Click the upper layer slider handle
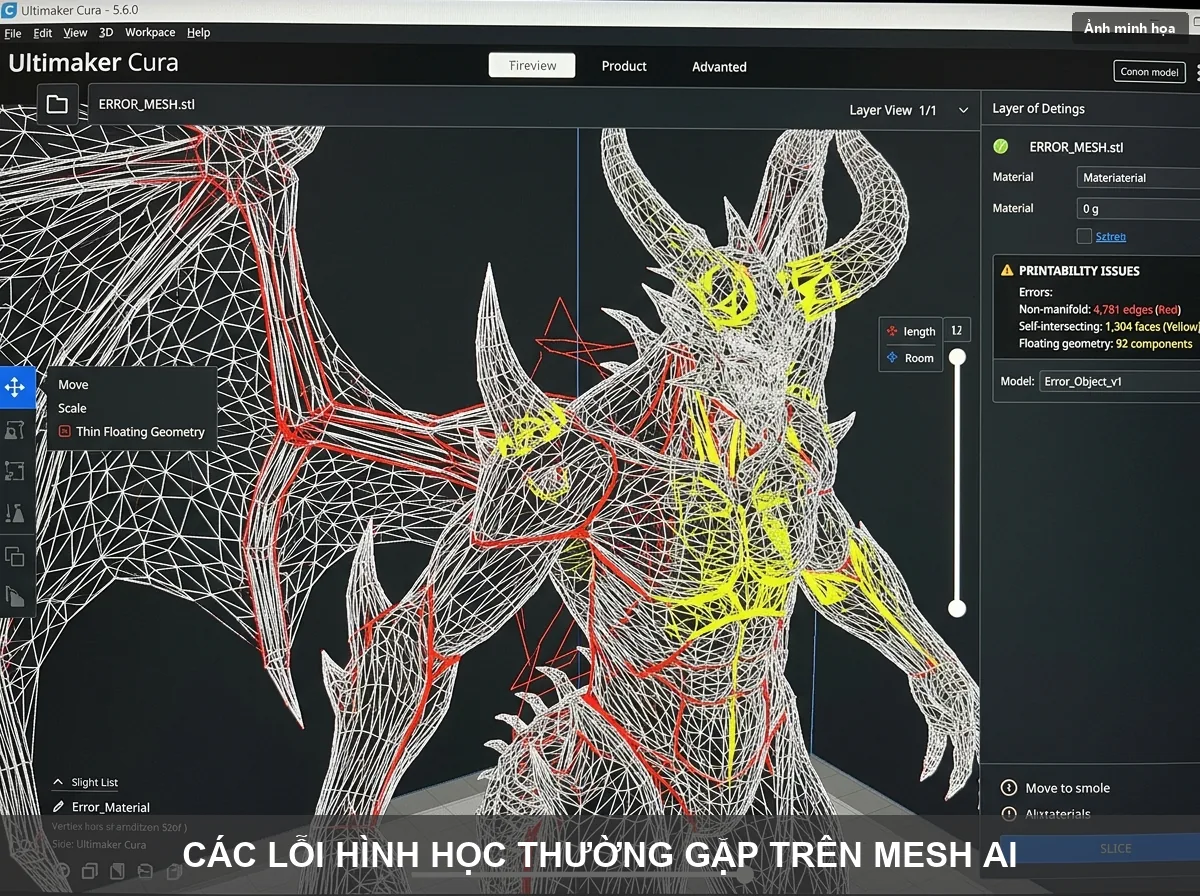 coord(957,357)
